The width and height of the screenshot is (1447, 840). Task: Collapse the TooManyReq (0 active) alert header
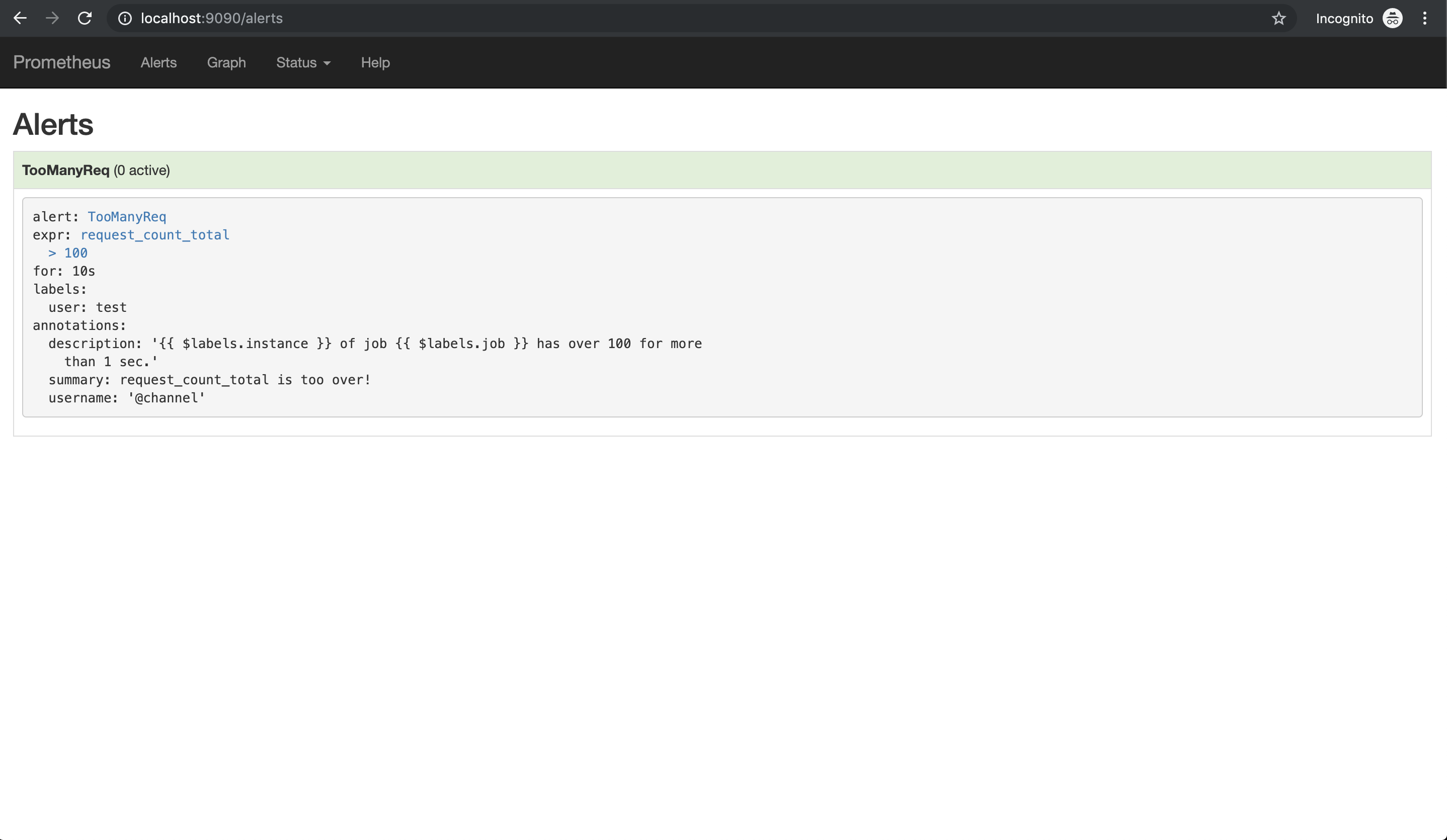click(722, 170)
